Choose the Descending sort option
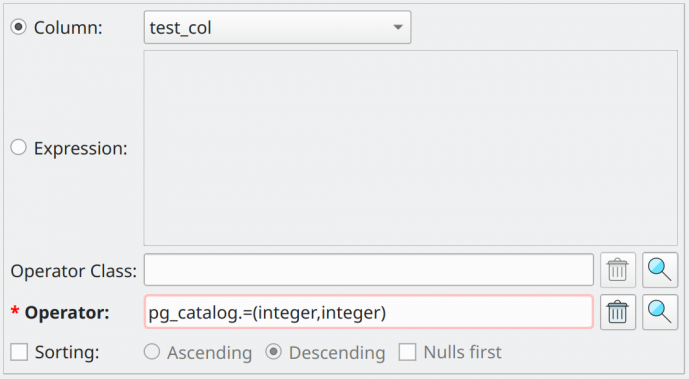Image resolution: width=689 pixels, height=379 pixels. tap(273, 352)
